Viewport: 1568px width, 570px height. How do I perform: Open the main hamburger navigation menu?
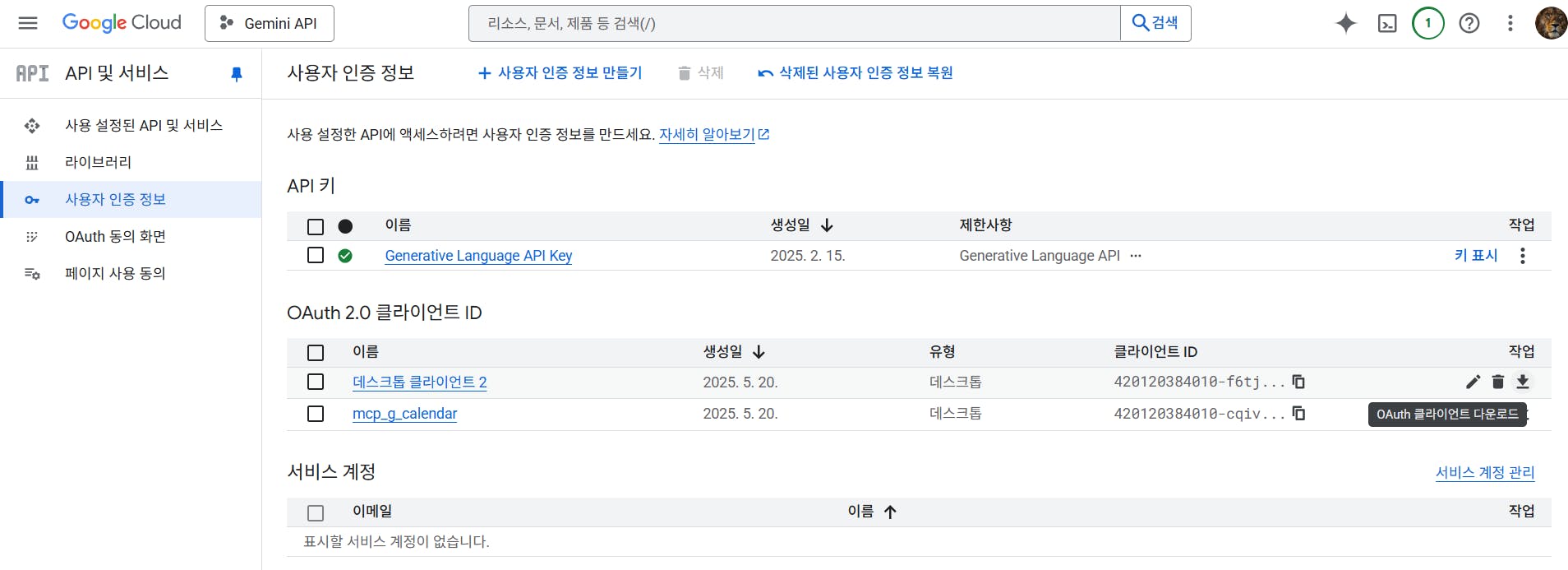(28, 23)
